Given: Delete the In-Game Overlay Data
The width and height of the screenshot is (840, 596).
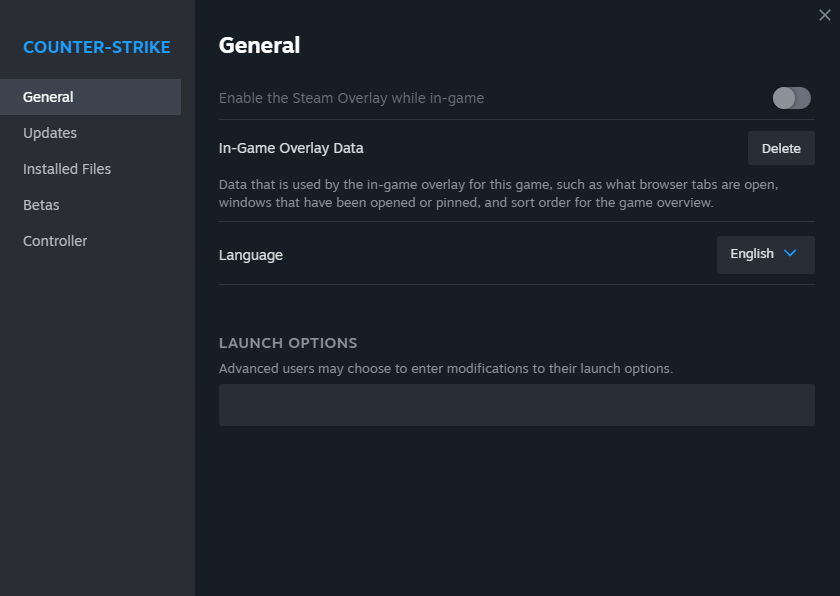Looking at the screenshot, I should coord(781,148).
